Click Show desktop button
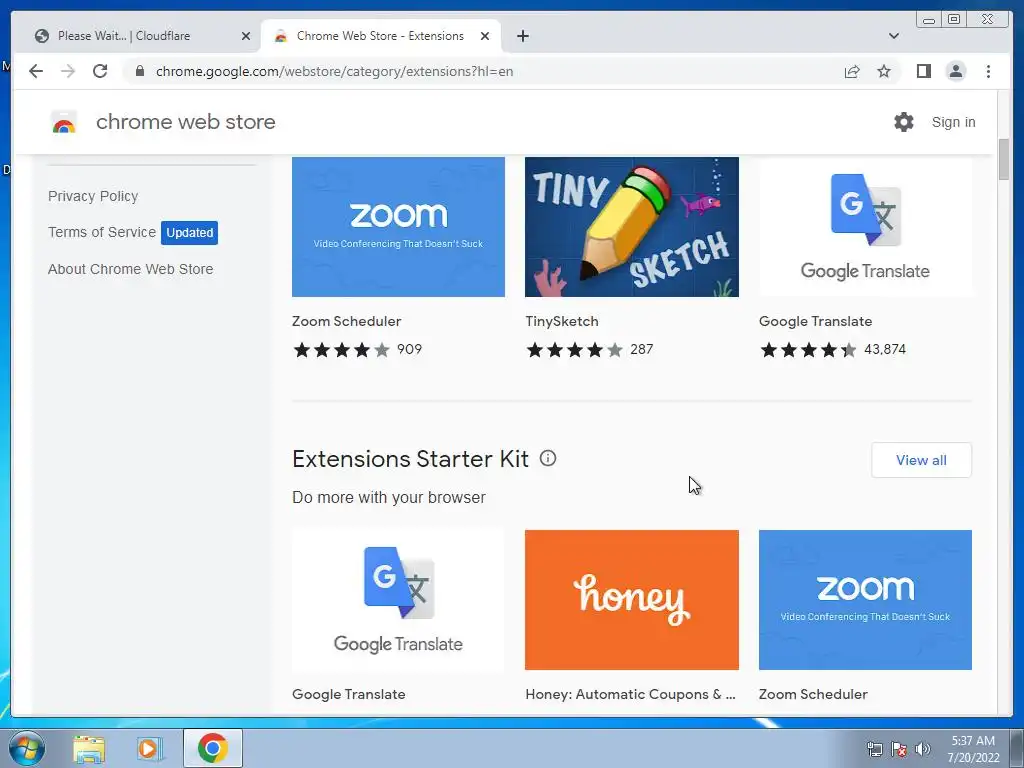The width and height of the screenshot is (1024, 768). point(1017,748)
